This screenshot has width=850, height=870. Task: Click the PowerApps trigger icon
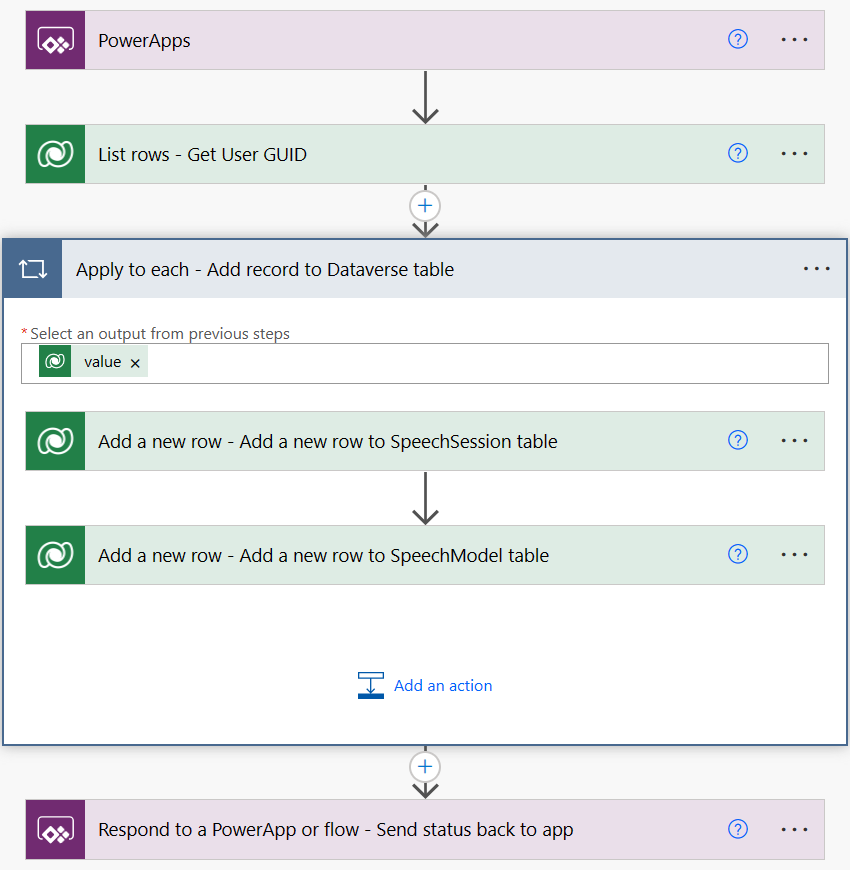55,40
